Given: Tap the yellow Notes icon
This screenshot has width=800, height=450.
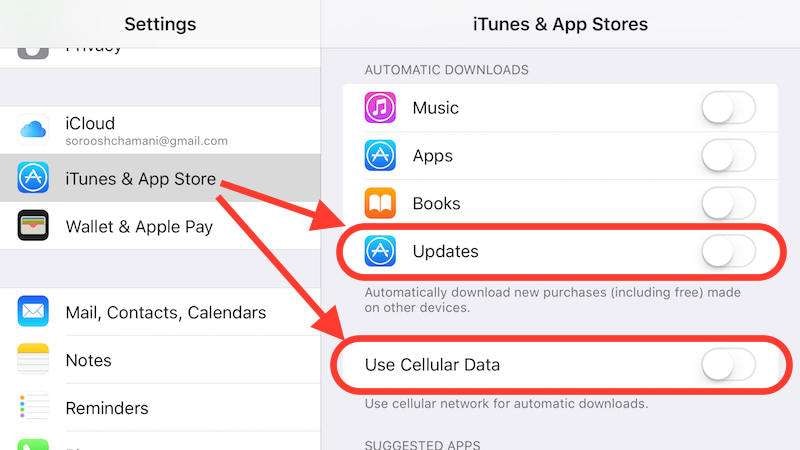Looking at the screenshot, I should point(33,359).
